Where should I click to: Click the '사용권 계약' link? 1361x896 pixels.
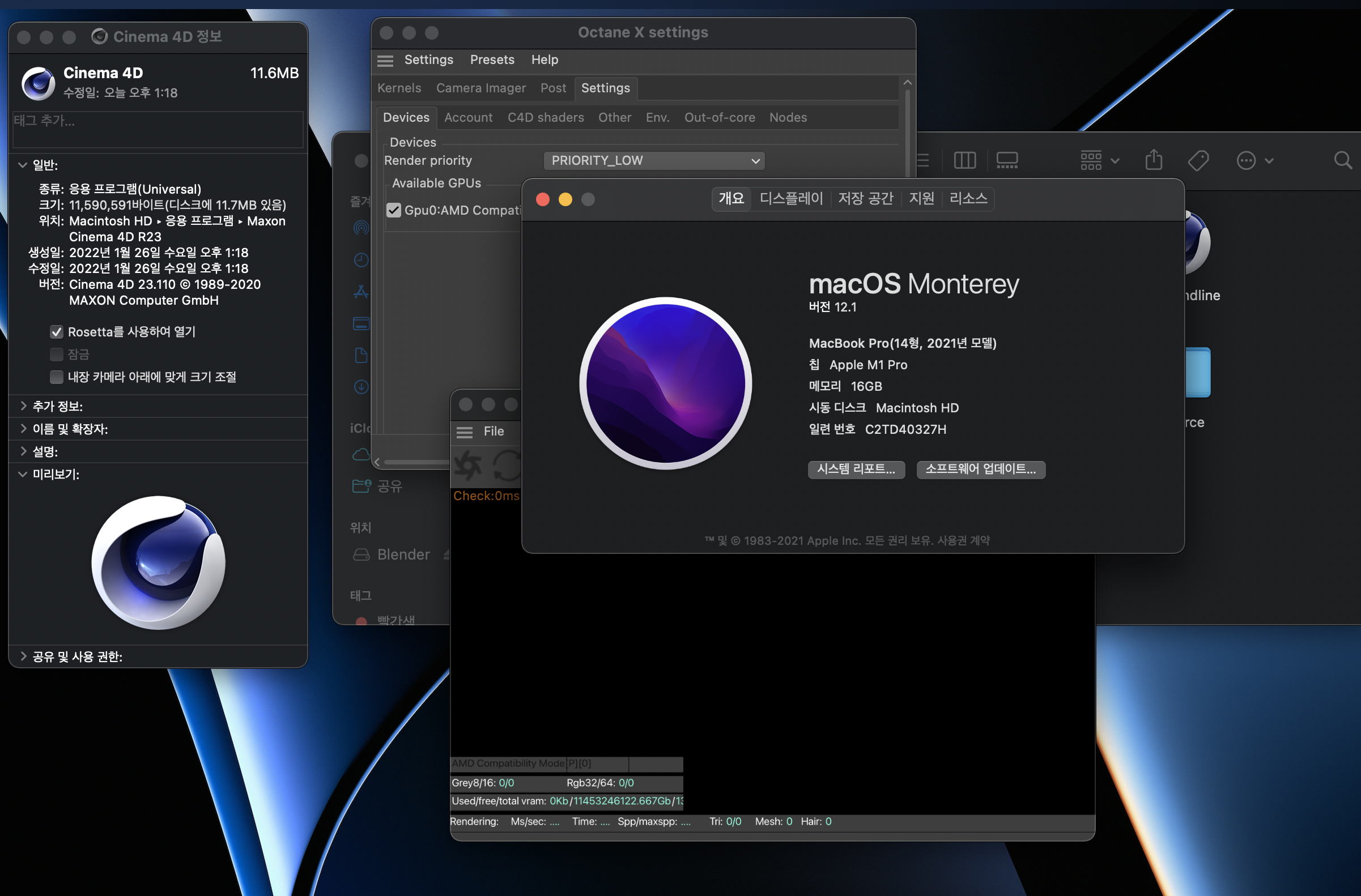coord(963,540)
